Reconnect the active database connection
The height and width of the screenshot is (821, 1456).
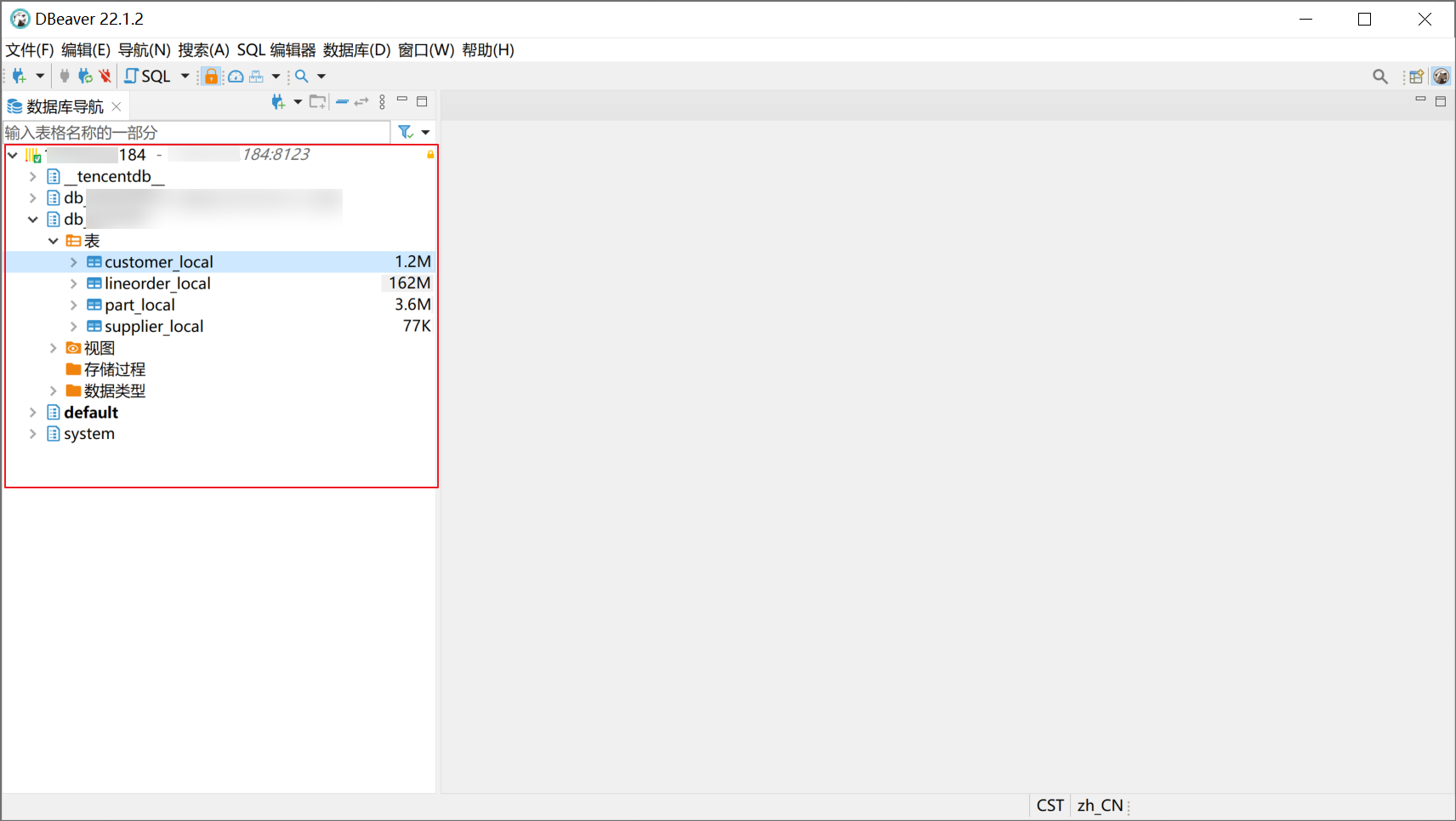85,76
